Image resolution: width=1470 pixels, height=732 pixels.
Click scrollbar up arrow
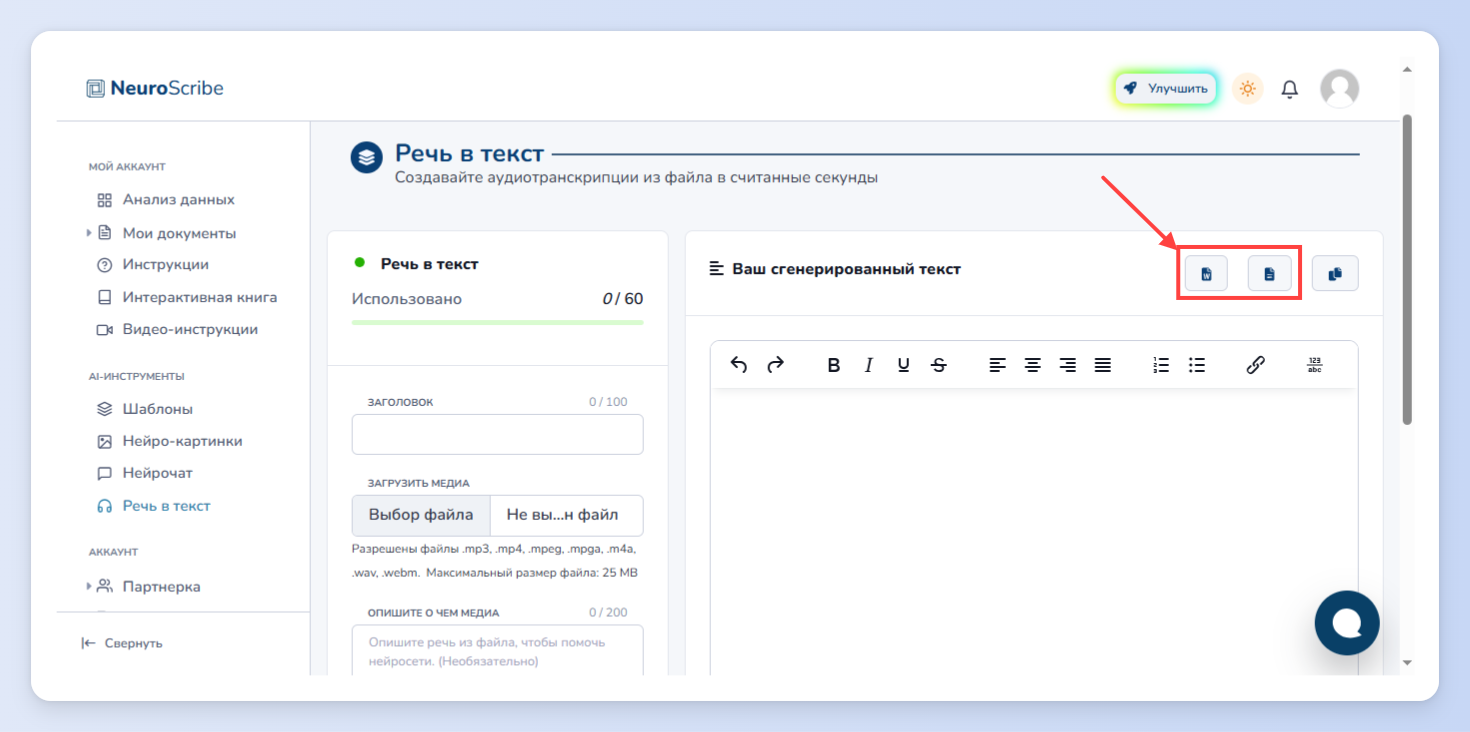click(x=1407, y=70)
